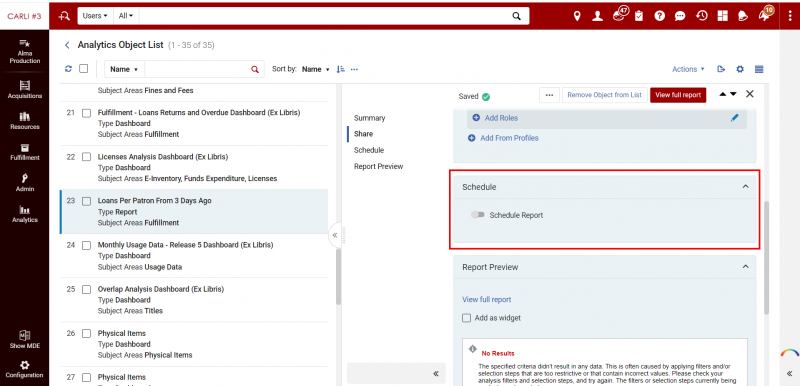Open Analytics menu in left sidebar

coord(24,214)
